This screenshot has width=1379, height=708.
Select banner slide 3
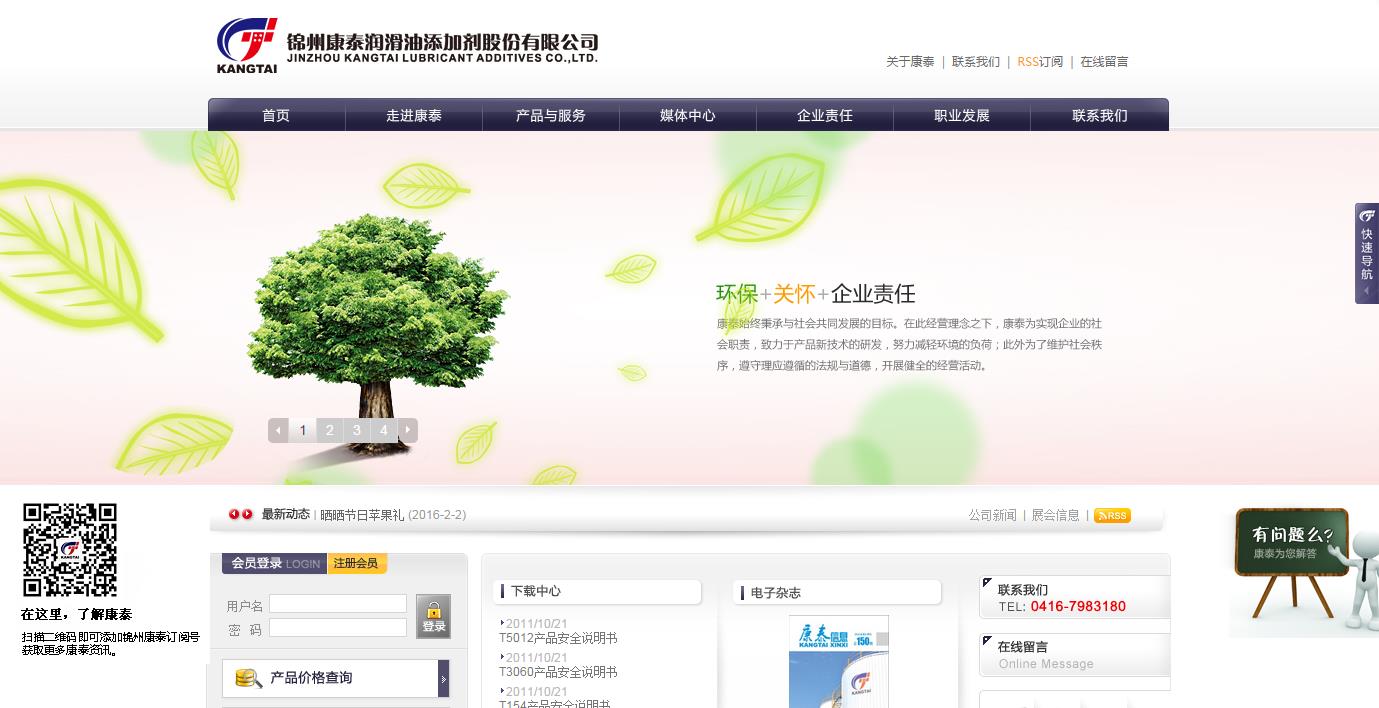357,430
